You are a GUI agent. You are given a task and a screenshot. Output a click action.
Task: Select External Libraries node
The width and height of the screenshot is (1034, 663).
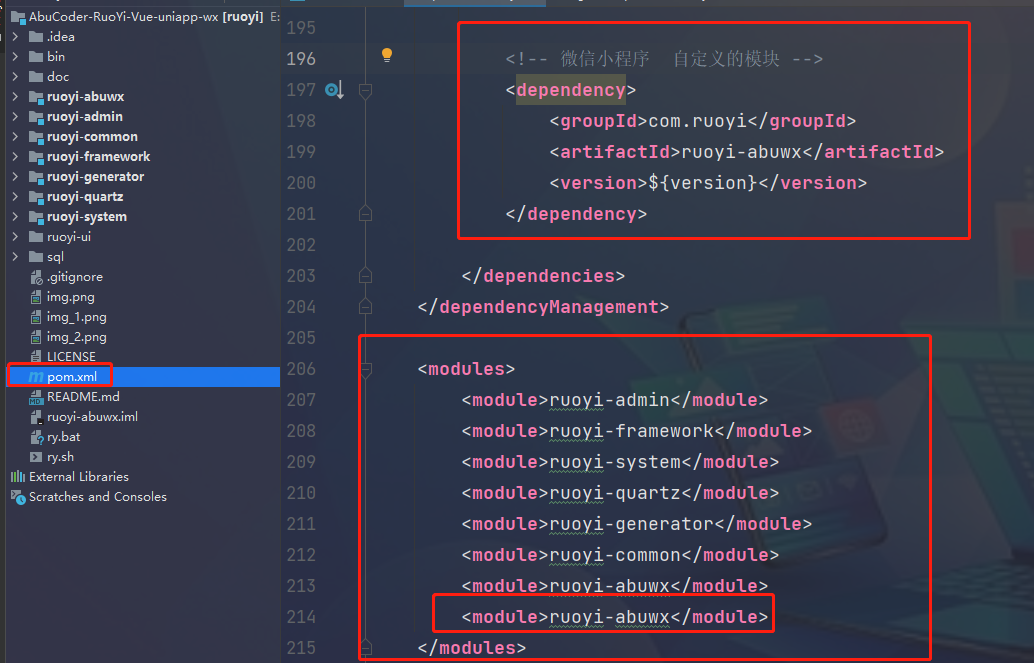click(x=78, y=476)
